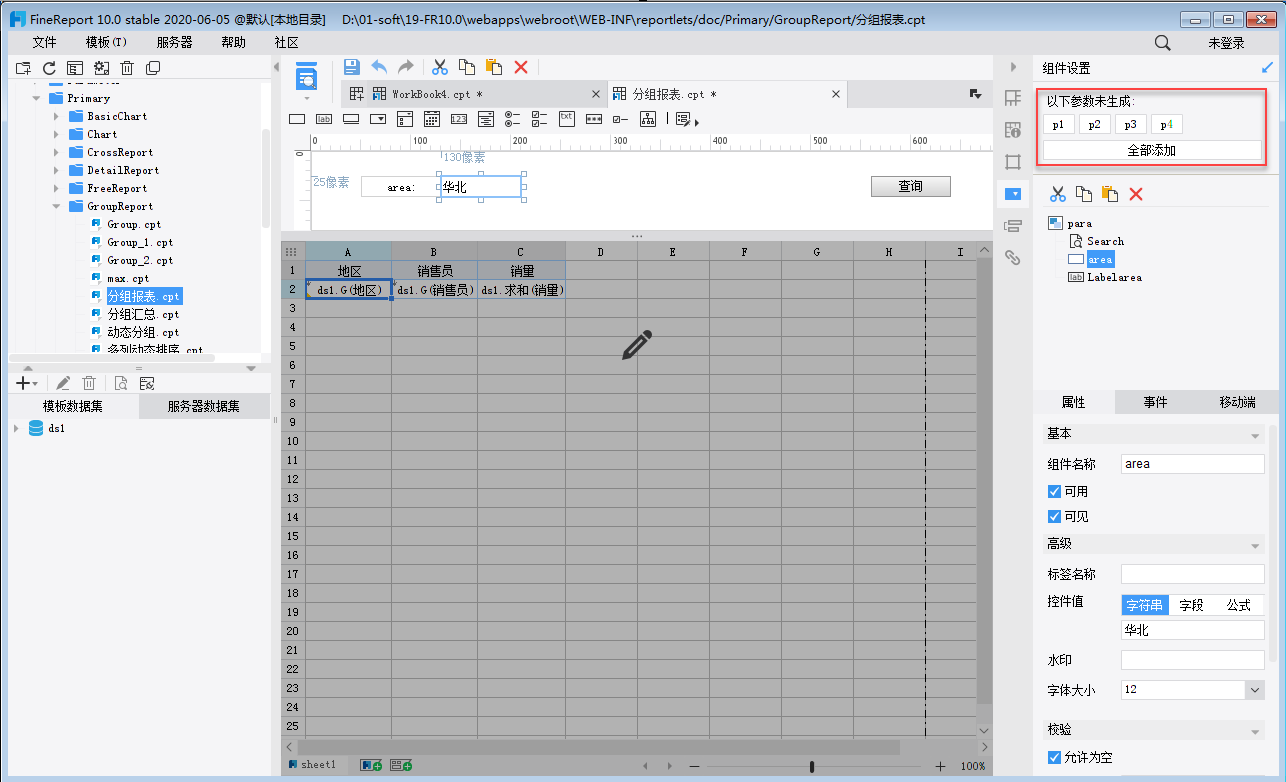1286x782 pixels.
Task: Select the Radio button group widget icon
Action: point(513,118)
